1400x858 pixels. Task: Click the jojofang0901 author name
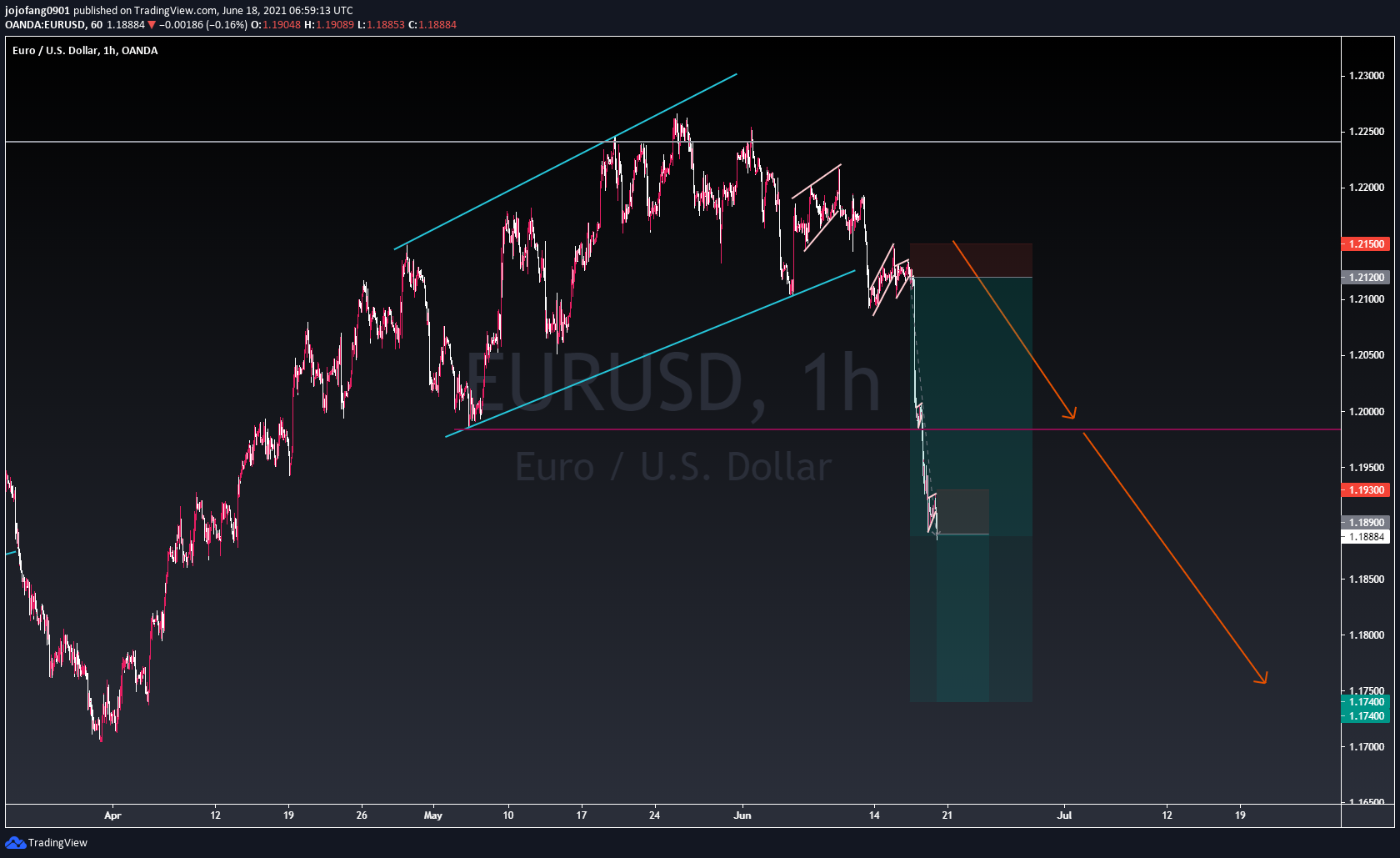point(37,11)
